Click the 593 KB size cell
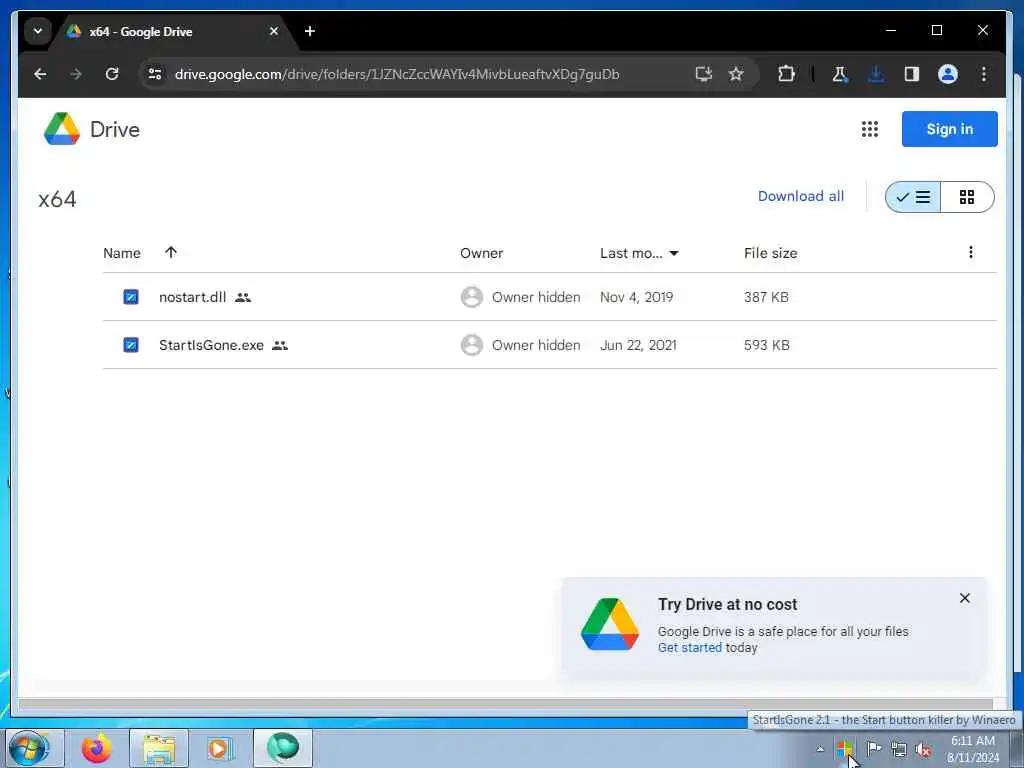Viewport: 1024px width, 768px height. pyautogui.click(x=767, y=345)
